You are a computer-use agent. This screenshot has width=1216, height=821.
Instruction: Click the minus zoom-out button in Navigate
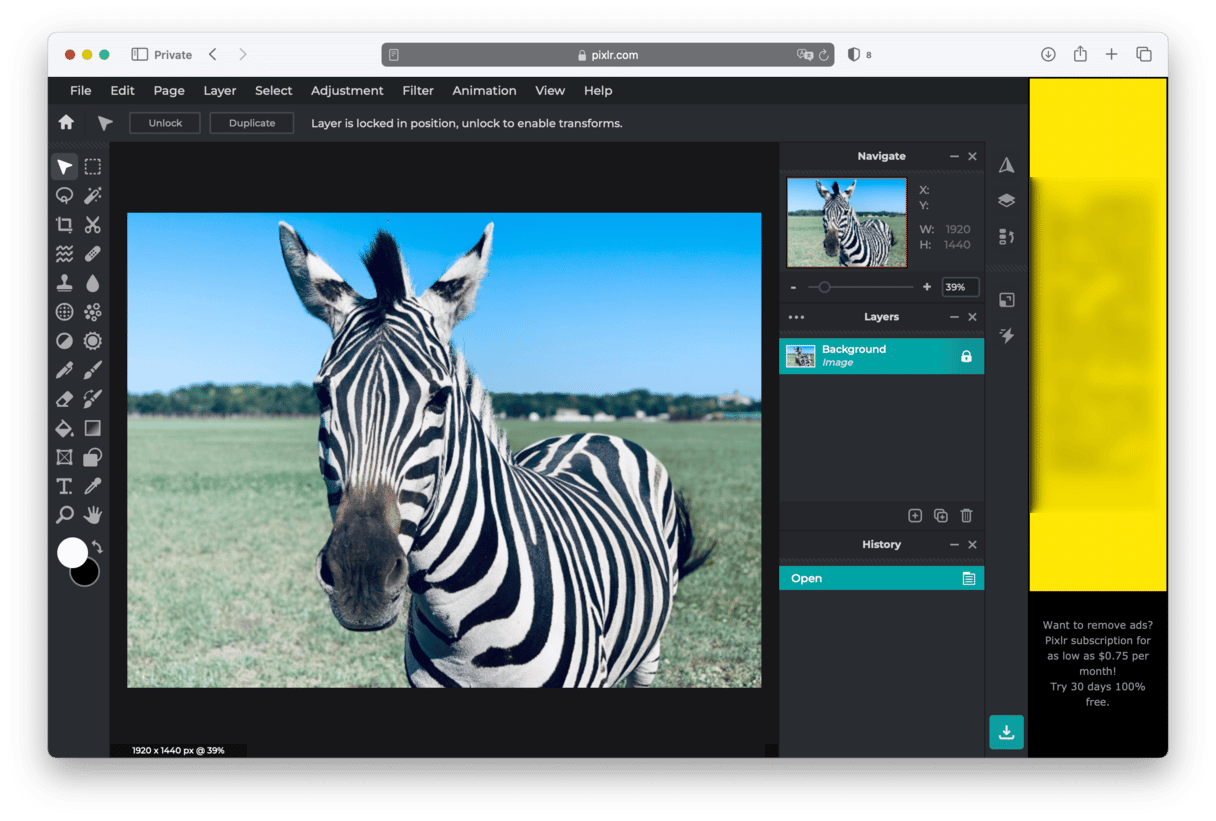[x=794, y=287]
